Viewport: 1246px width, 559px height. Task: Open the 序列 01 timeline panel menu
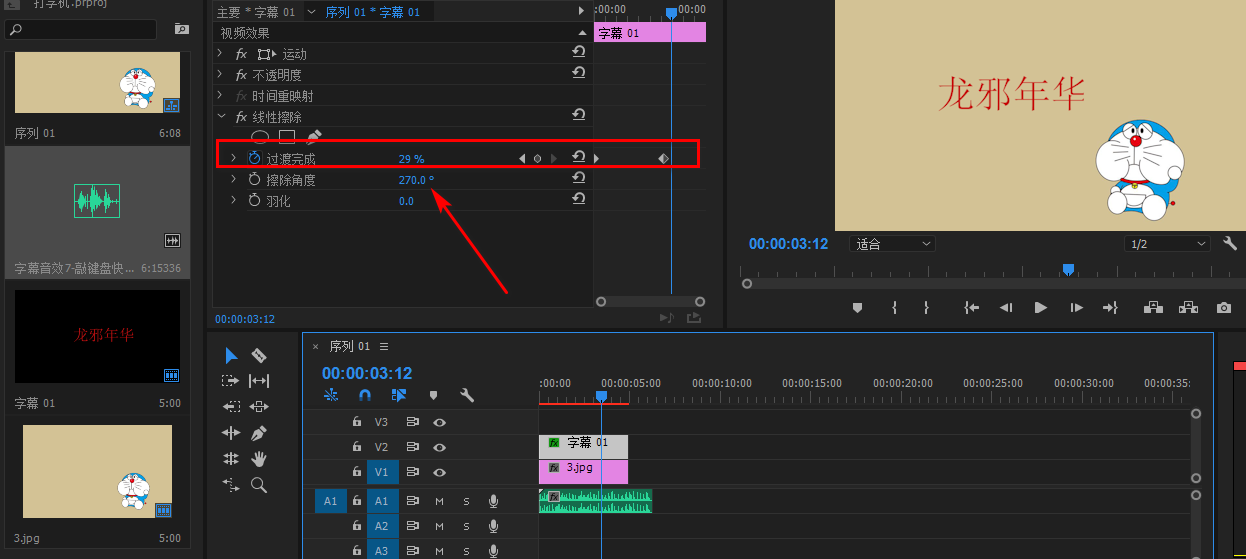point(383,346)
